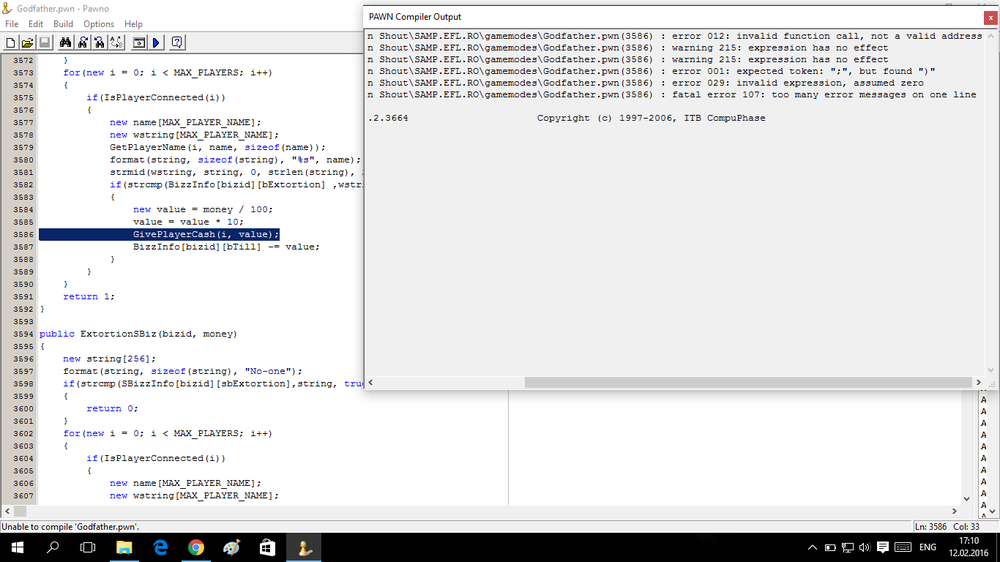Open the Help menu
The image size is (1000, 562).
[133, 24]
